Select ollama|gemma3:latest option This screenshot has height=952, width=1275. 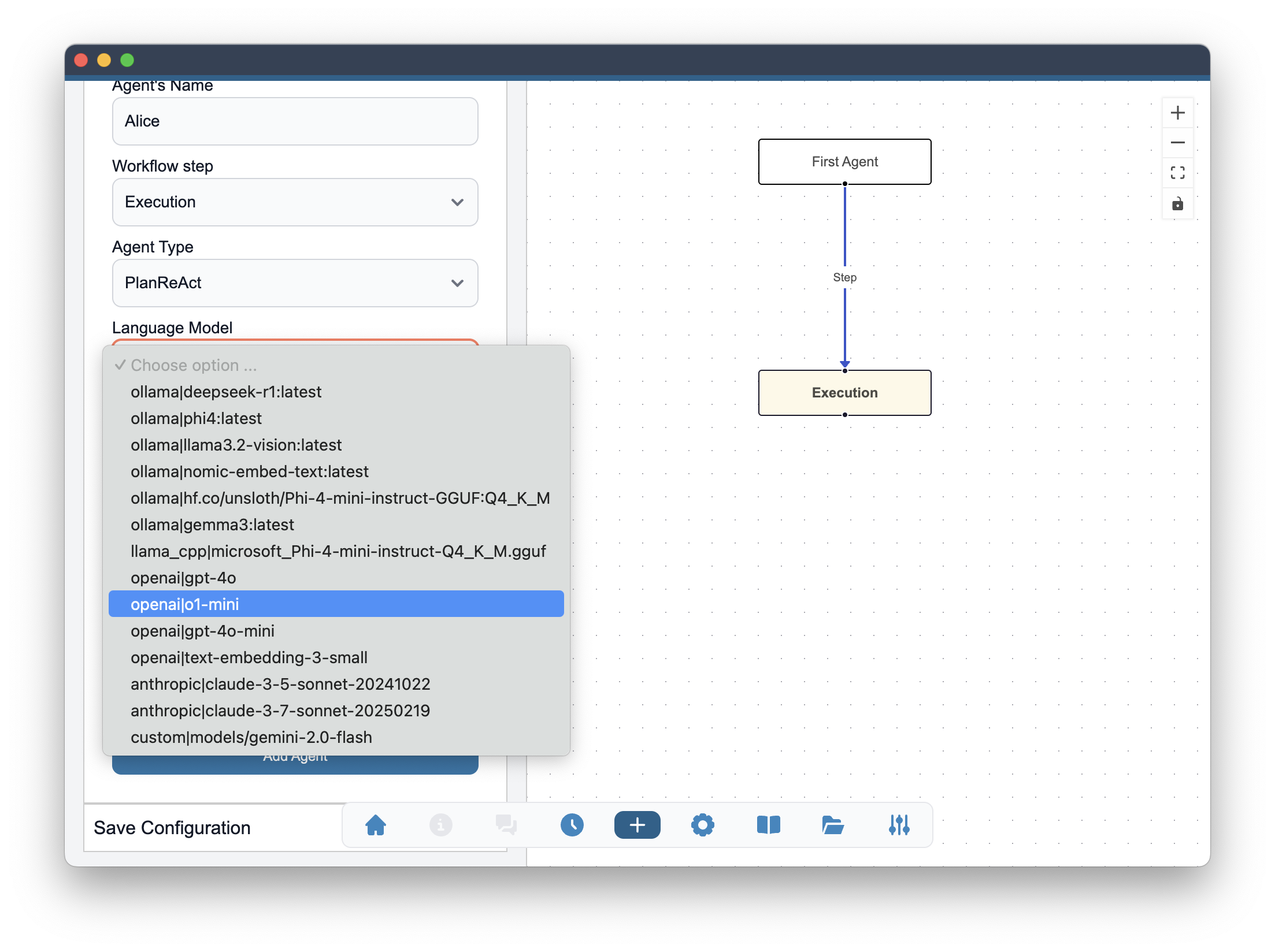(336, 525)
